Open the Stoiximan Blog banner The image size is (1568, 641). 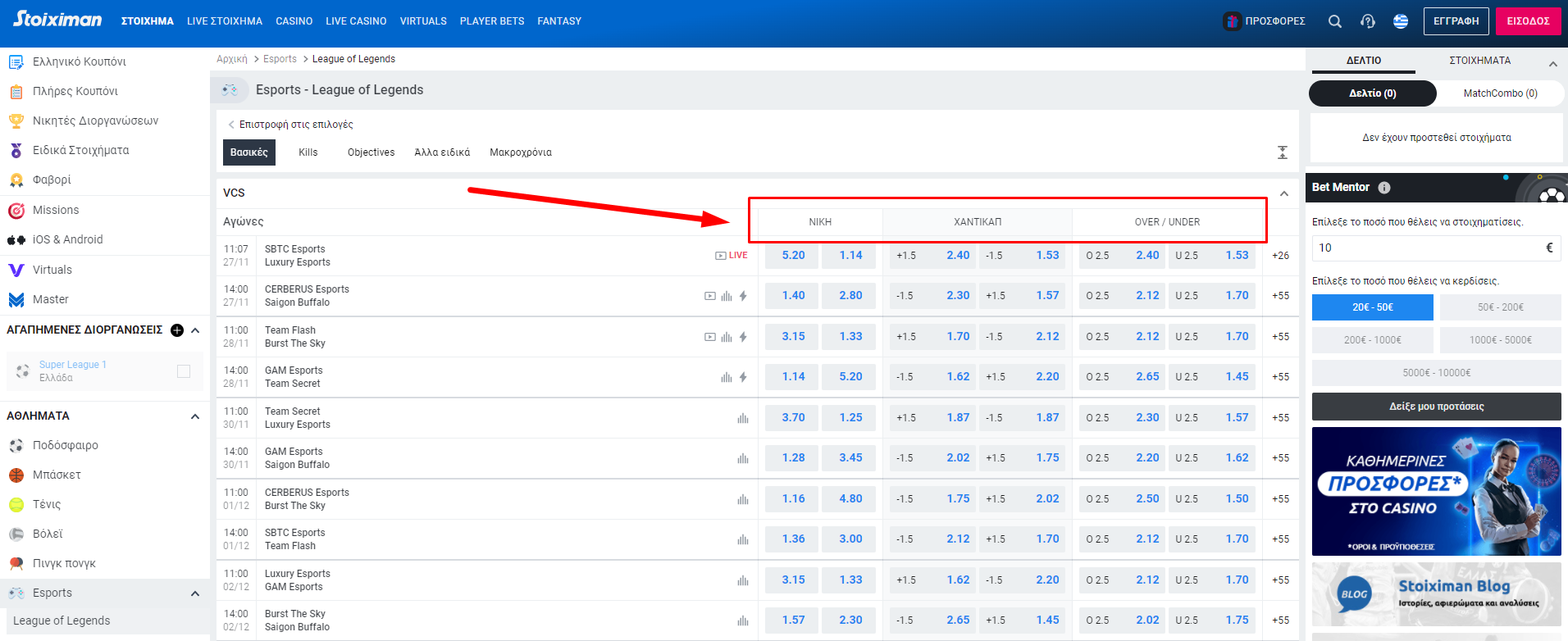click(x=1437, y=594)
